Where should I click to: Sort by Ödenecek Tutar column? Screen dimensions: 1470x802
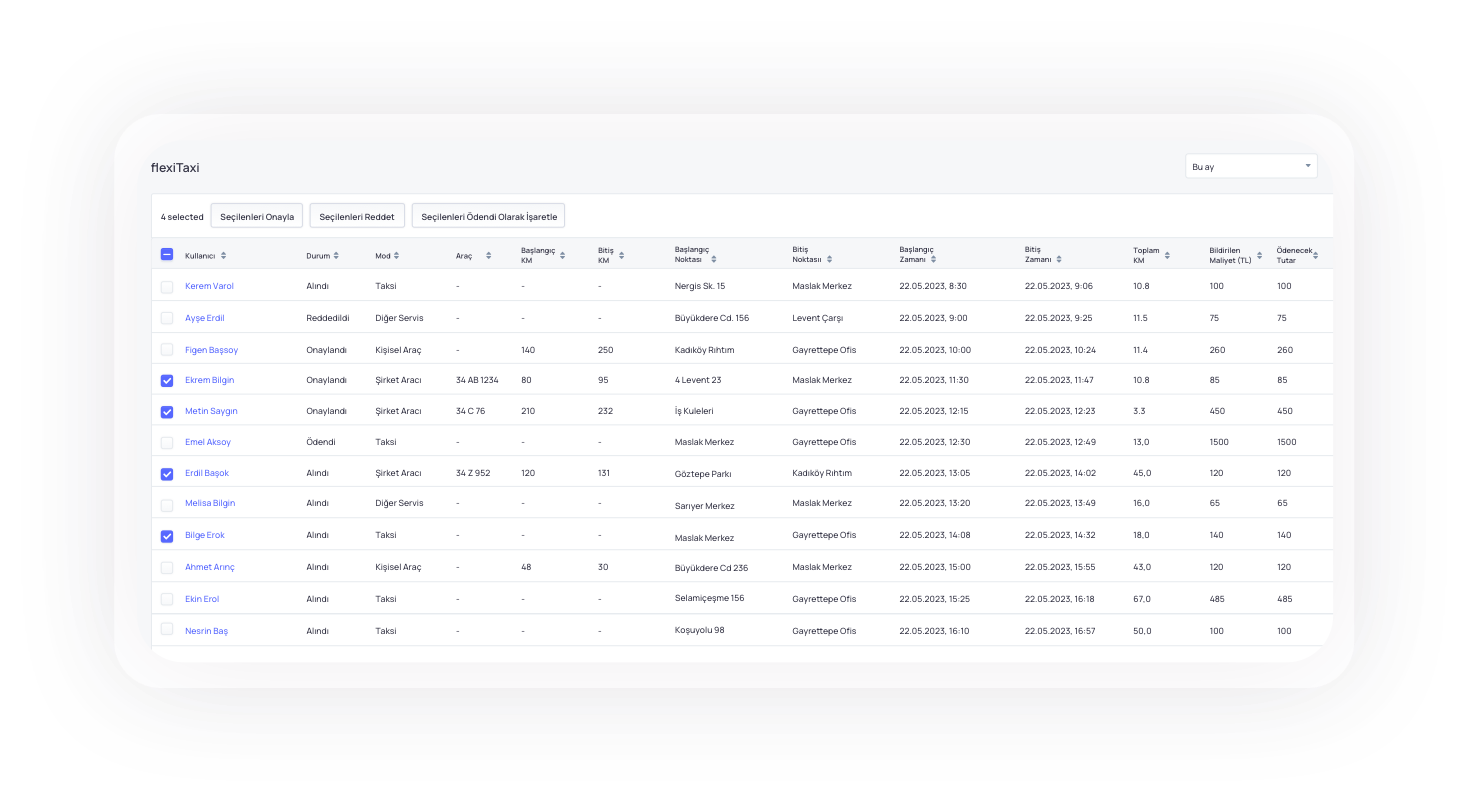1315,256
